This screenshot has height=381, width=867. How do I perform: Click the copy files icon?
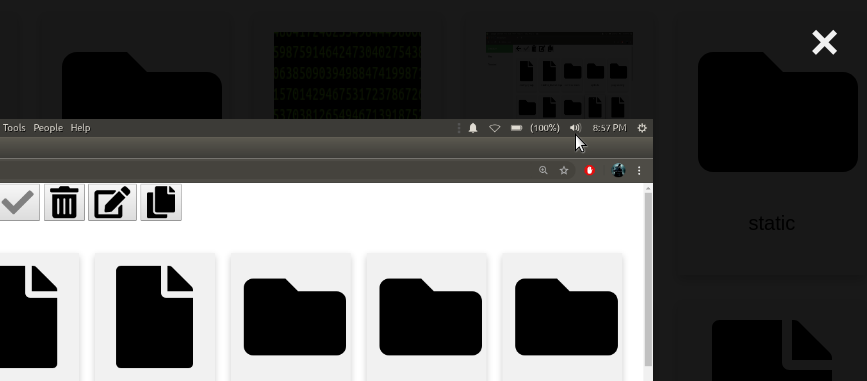pos(161,202)
